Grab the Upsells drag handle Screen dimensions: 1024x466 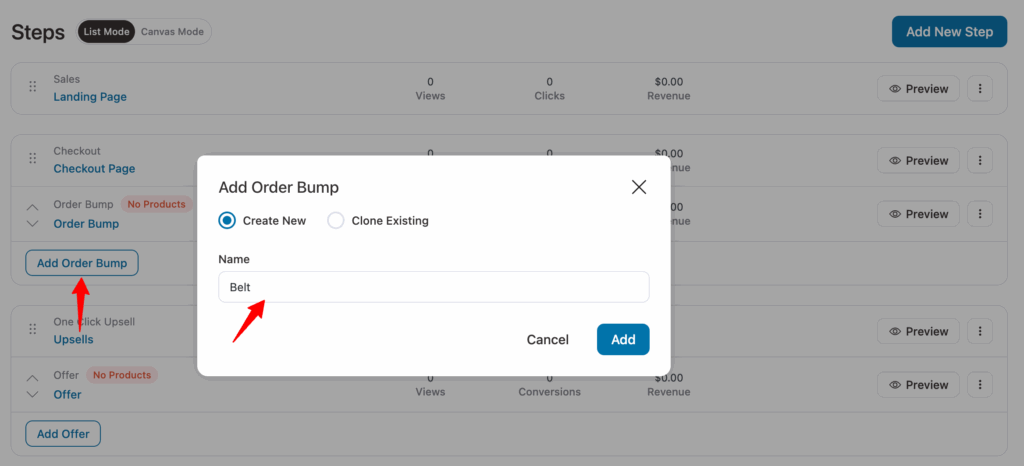[x=32, y=330]
